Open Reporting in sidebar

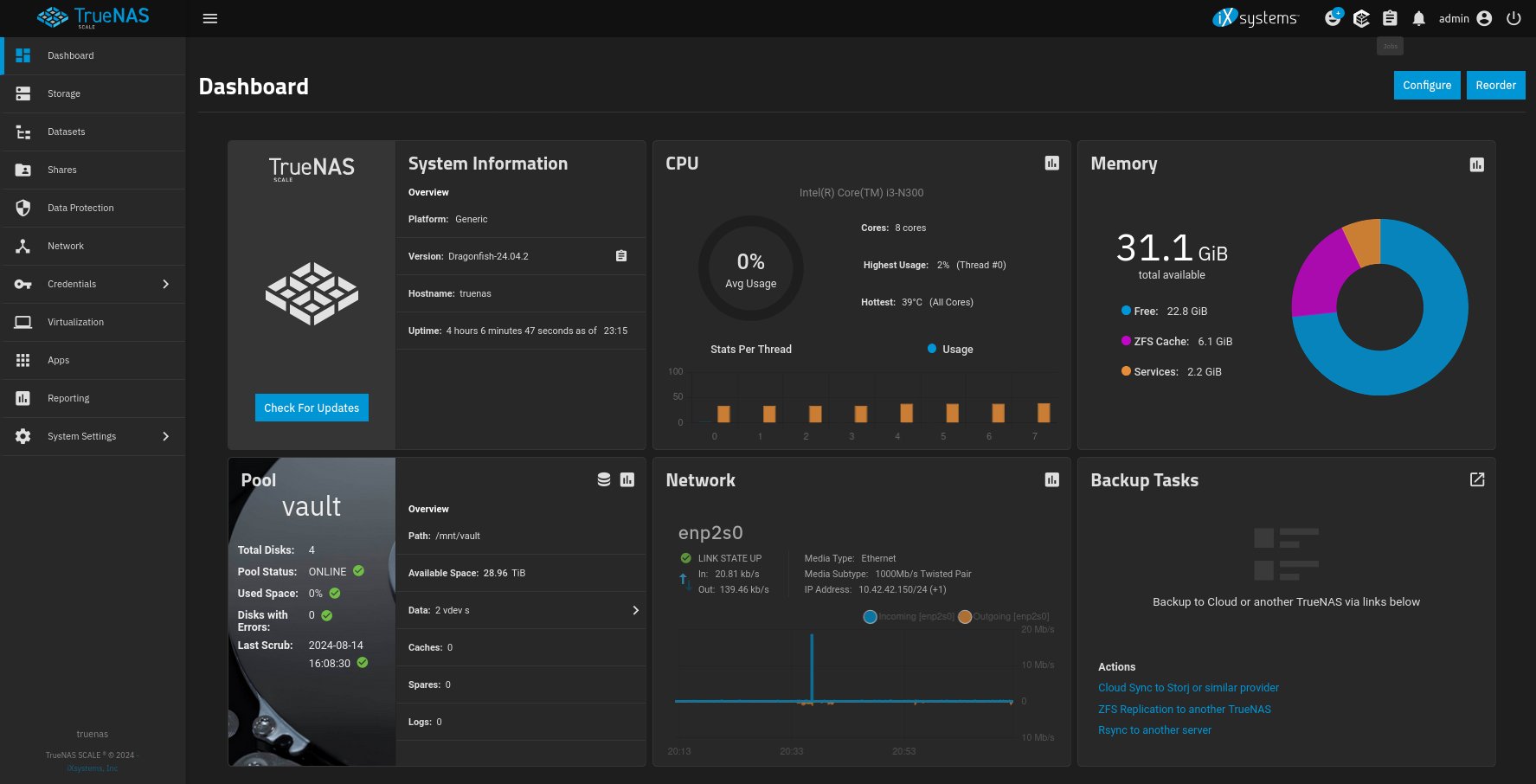click(93, 398)
